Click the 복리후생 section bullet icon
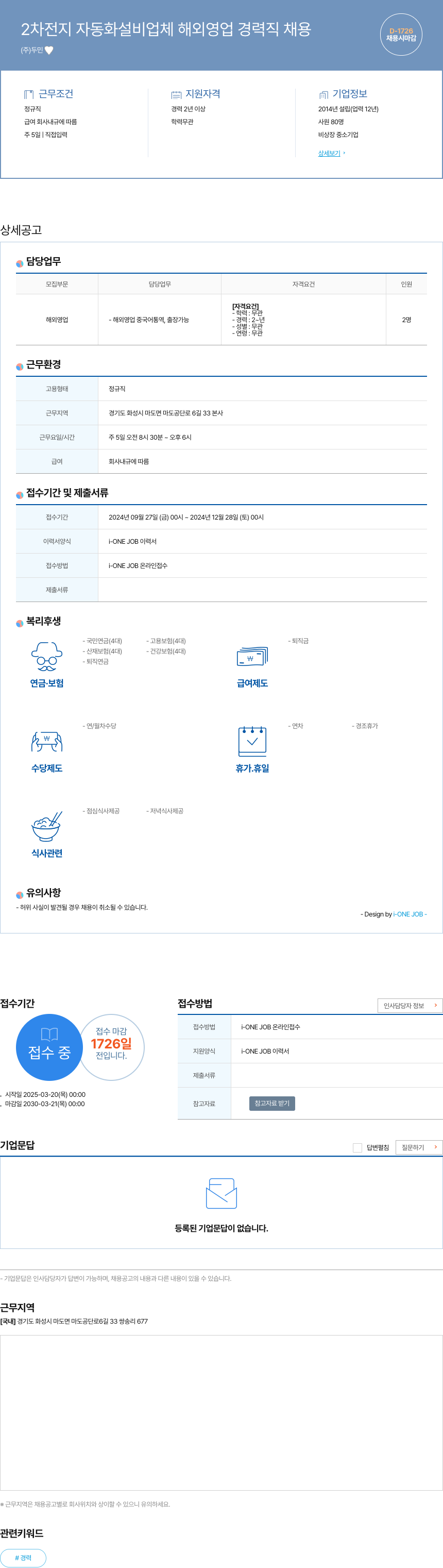The image size is (443, 1568). (20, 623)
